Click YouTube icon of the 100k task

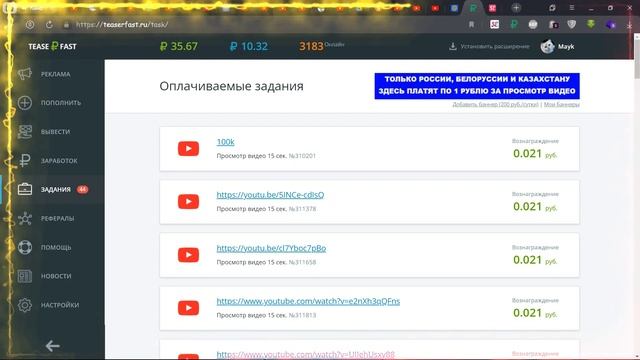(x=188, y=149)
